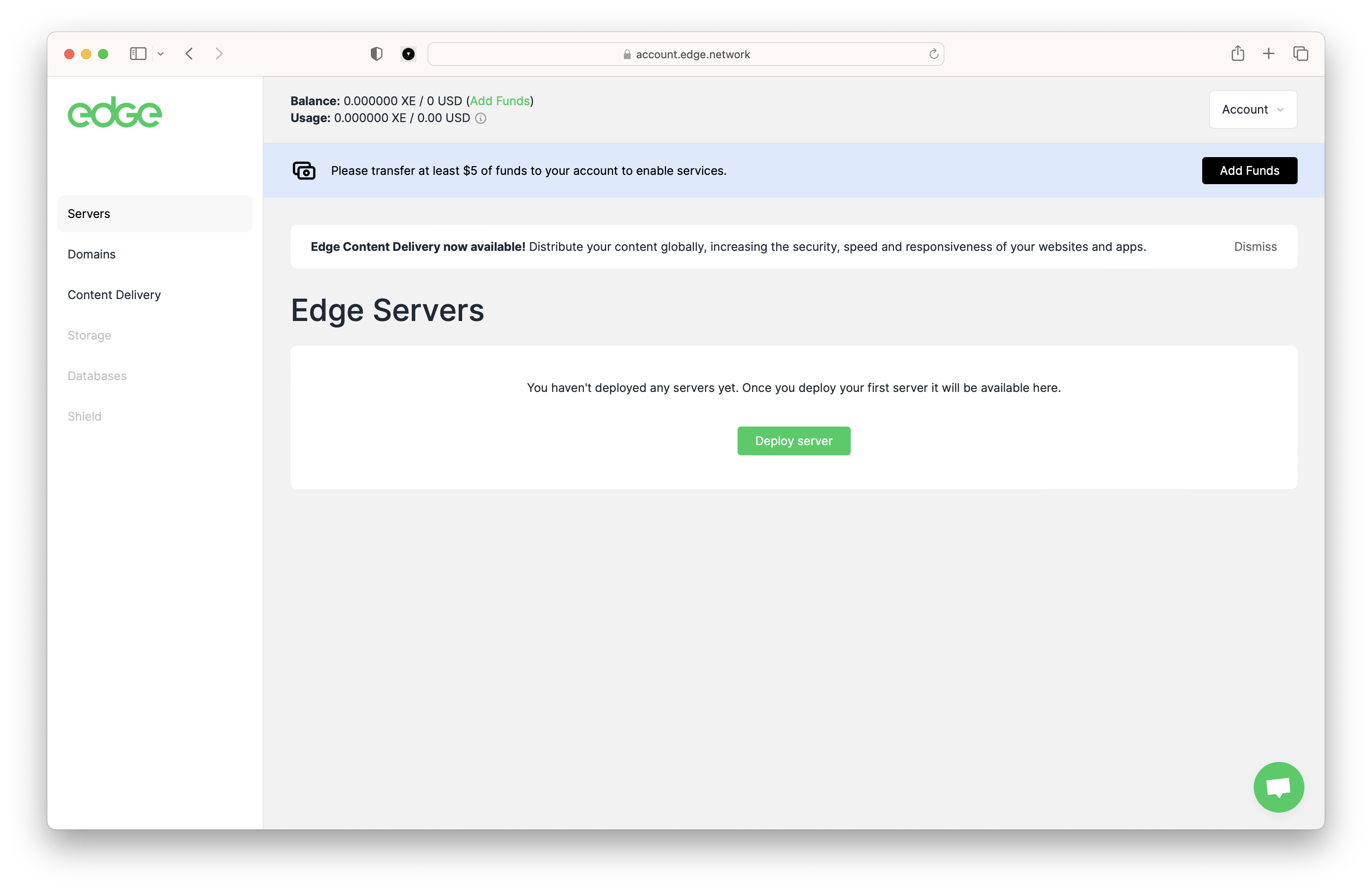Click the privacy shield icon in the toolbar
Image resolution: width=1372 pixels, height=892 pixels.
376,54
